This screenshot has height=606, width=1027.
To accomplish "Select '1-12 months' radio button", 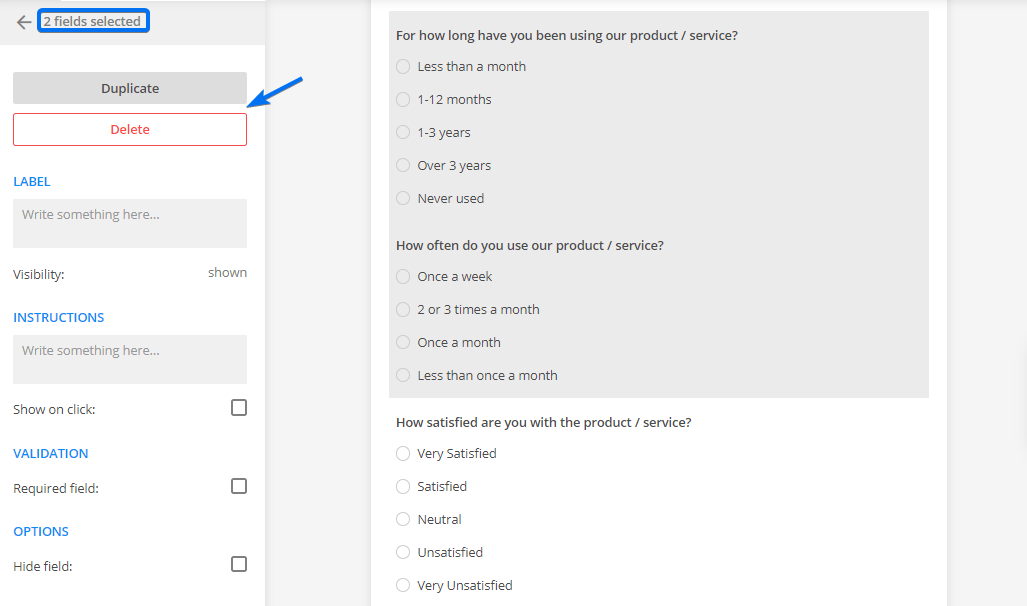I will click(403, 99).
